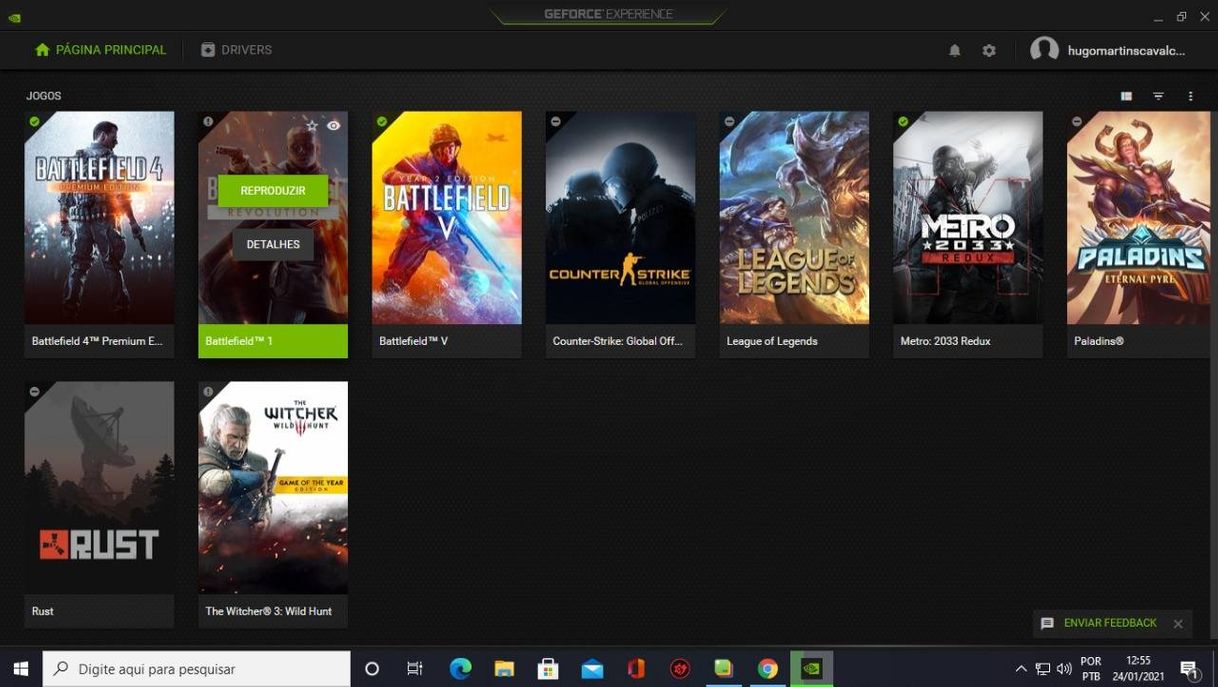The height and width of the screenshot is (687, 1218).
Task: Click the user avatar icon
Action: 1044,50
